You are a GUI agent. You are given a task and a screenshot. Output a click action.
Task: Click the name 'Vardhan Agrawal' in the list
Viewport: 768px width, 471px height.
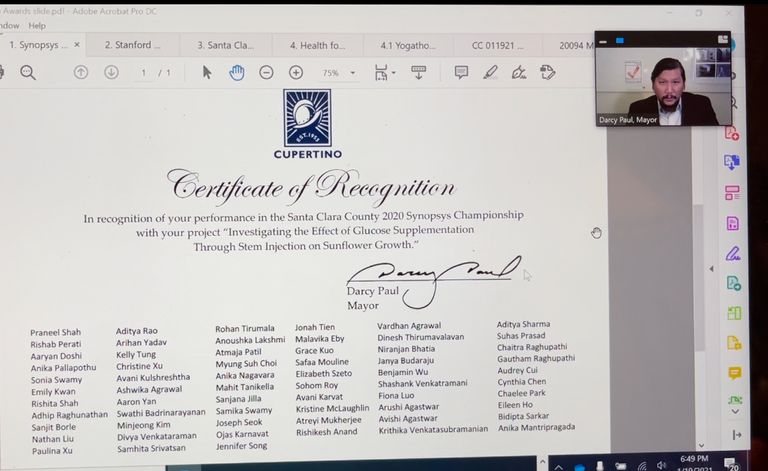(409, 326)
